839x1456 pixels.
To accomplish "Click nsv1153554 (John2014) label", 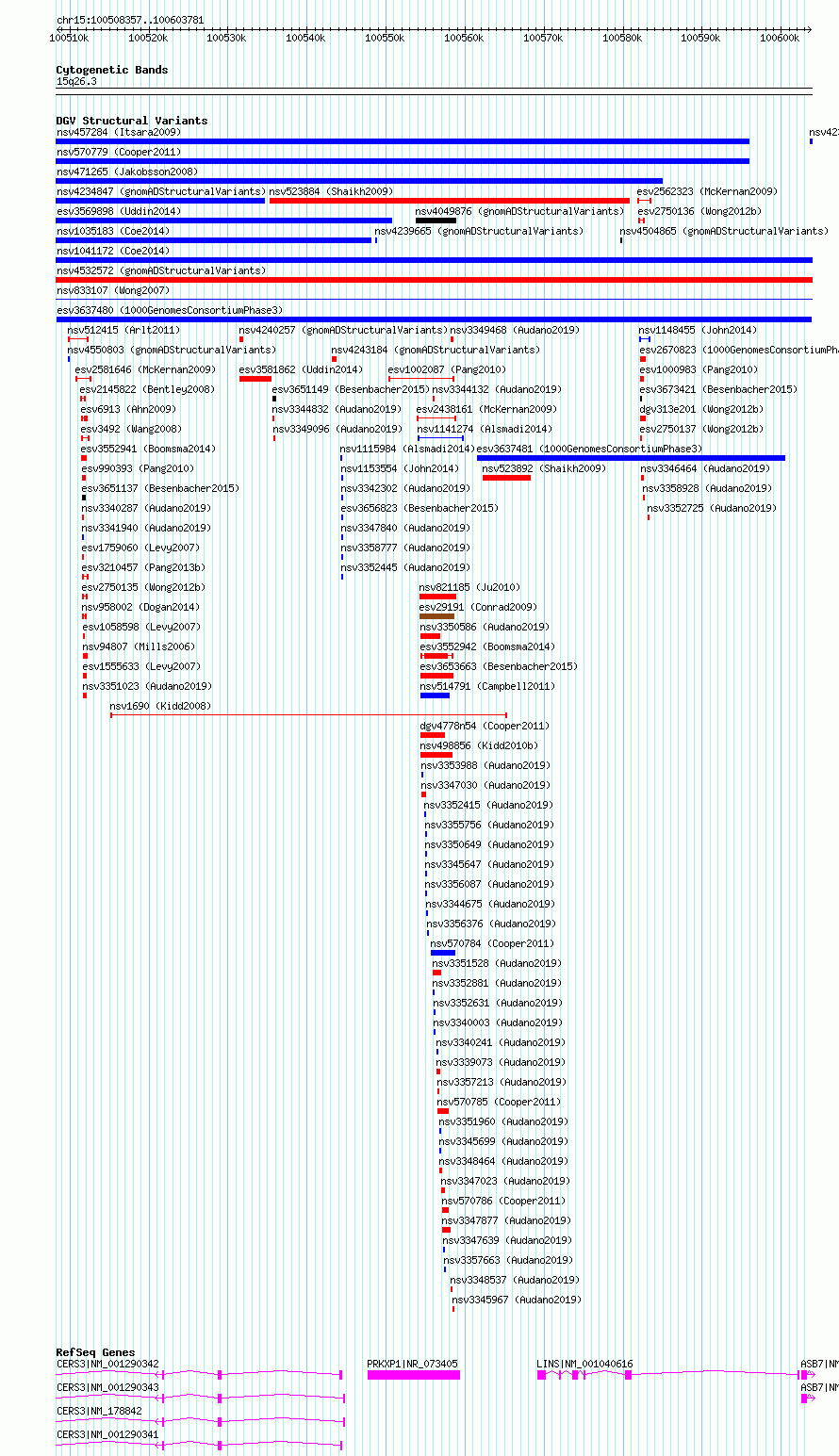I will click(400, 468).
